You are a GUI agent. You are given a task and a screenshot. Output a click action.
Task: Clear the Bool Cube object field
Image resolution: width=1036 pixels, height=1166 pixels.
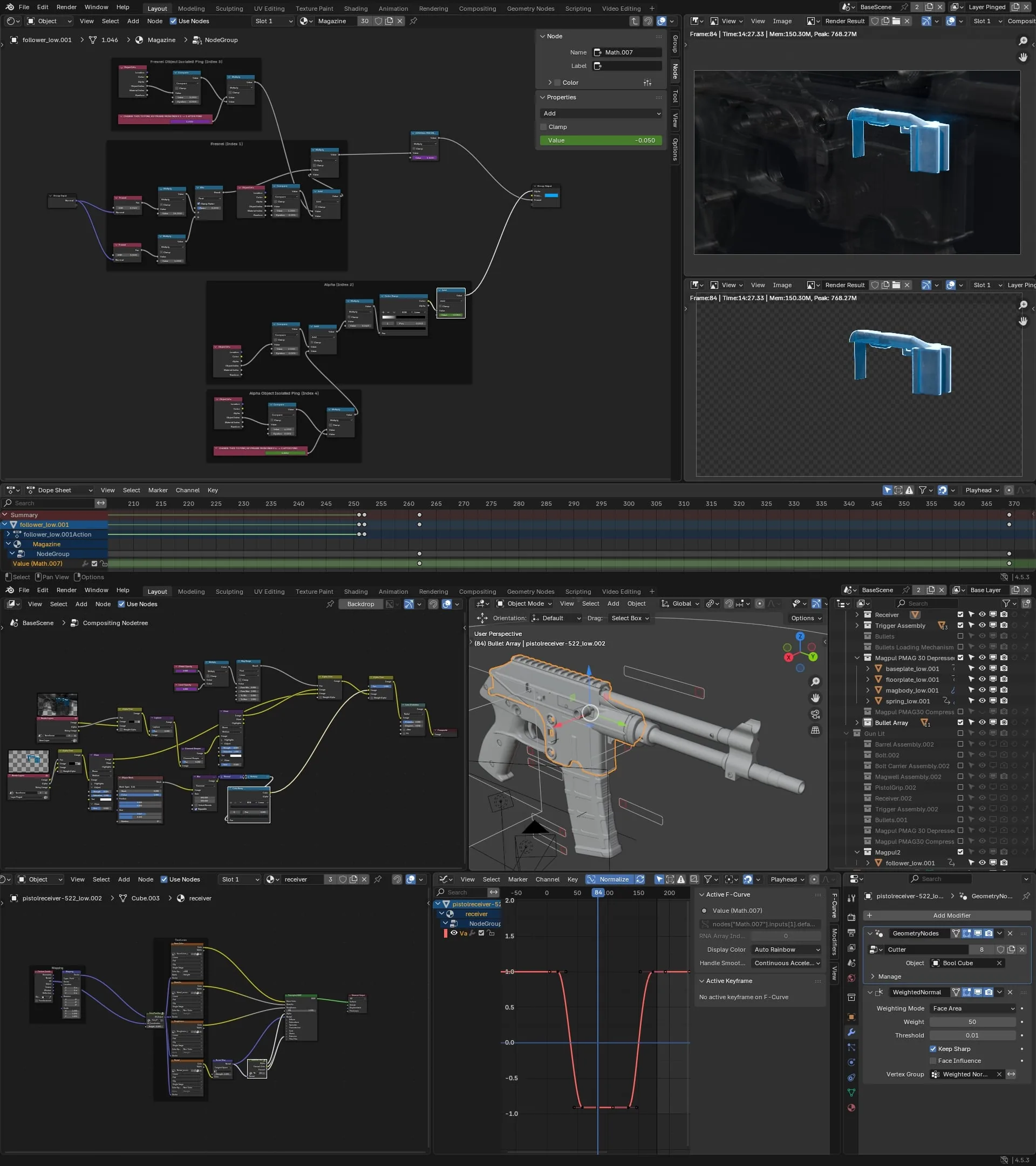tap(999, 963)
